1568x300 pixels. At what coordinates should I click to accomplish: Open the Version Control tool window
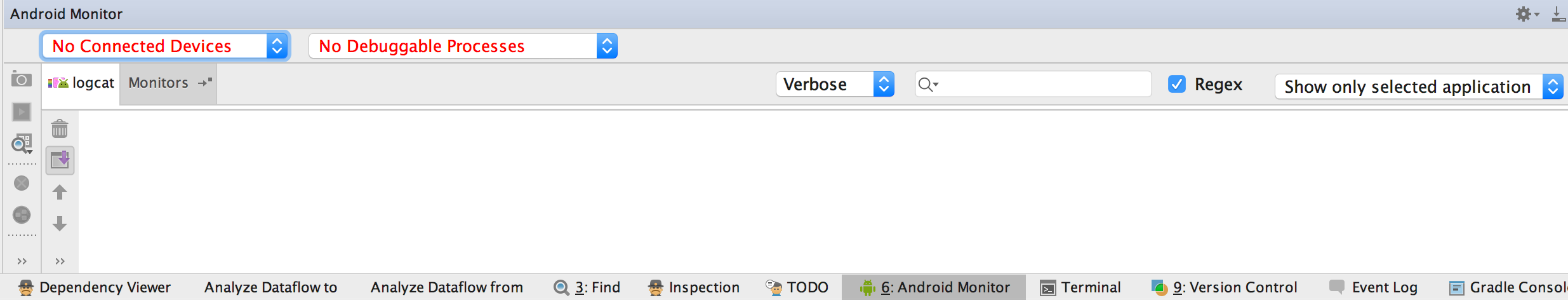point(1225,287)
